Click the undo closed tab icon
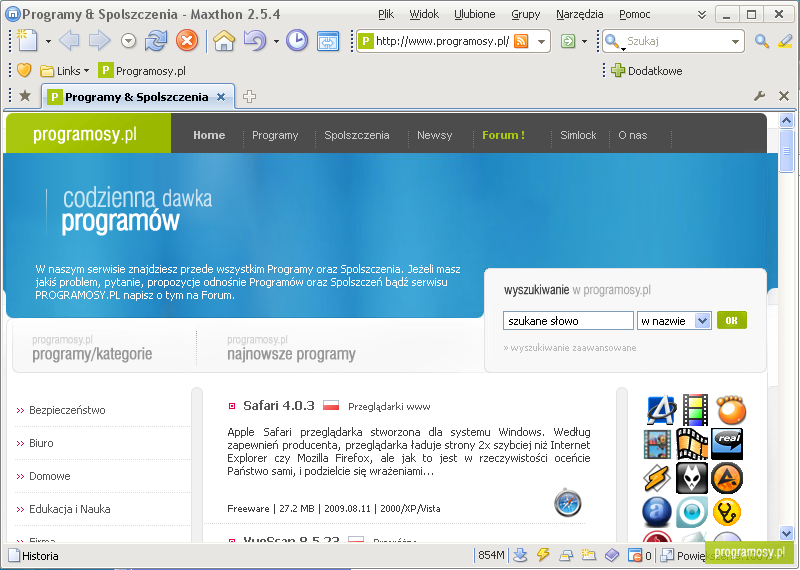This screenshot has height=570, width=800. tap(255, 41)
